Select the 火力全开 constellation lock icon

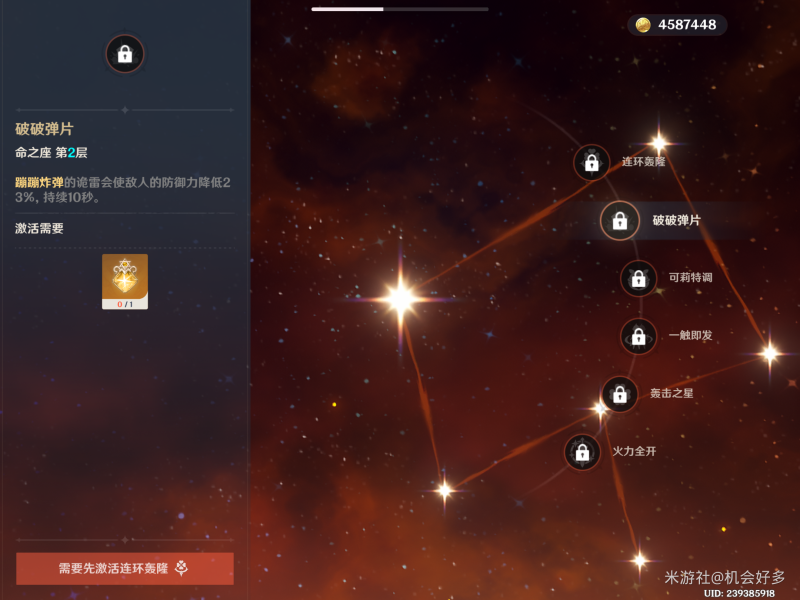tap(582, 452)
